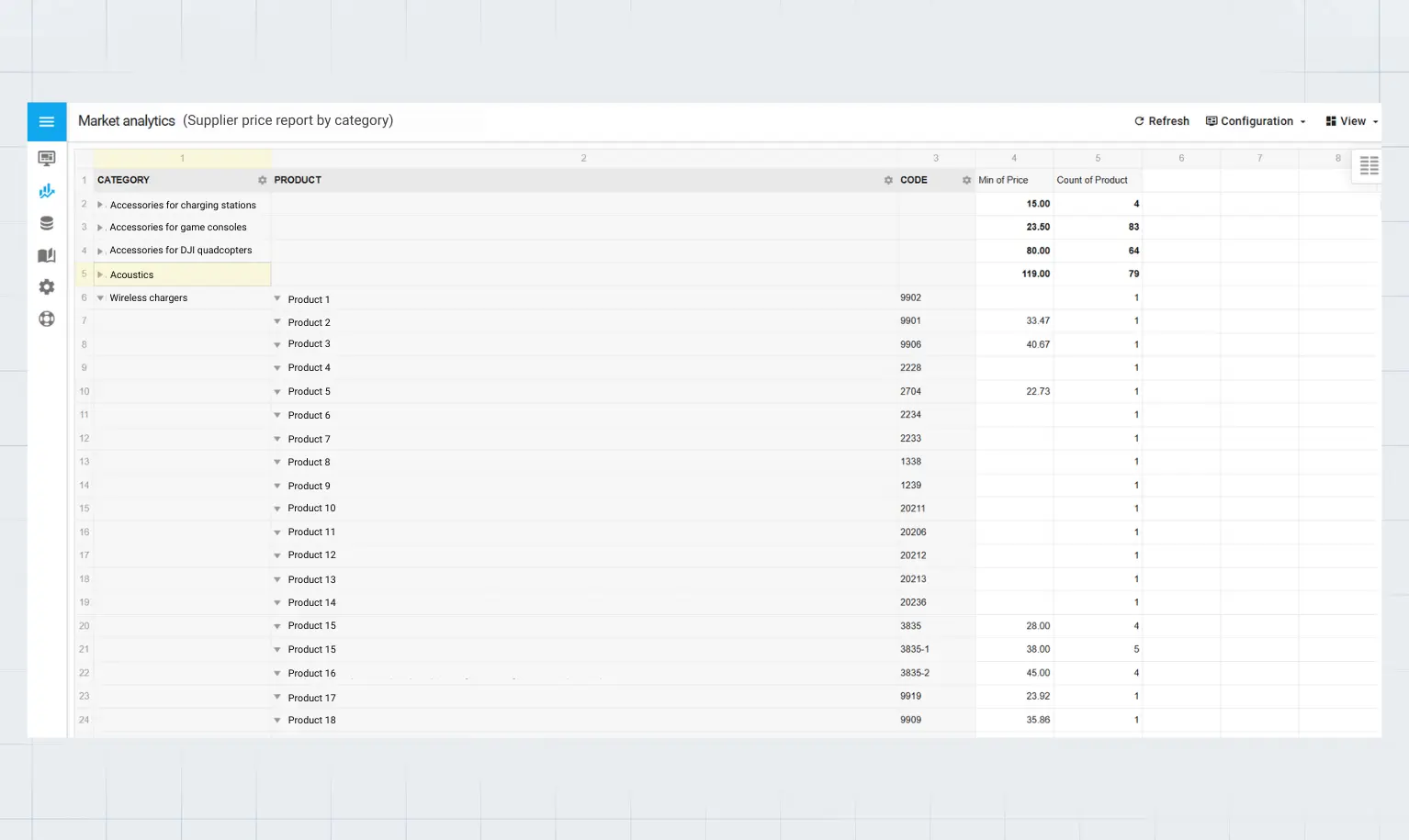
Task: Click the gear icon in CATEGORY header
Action: point(262,181)
